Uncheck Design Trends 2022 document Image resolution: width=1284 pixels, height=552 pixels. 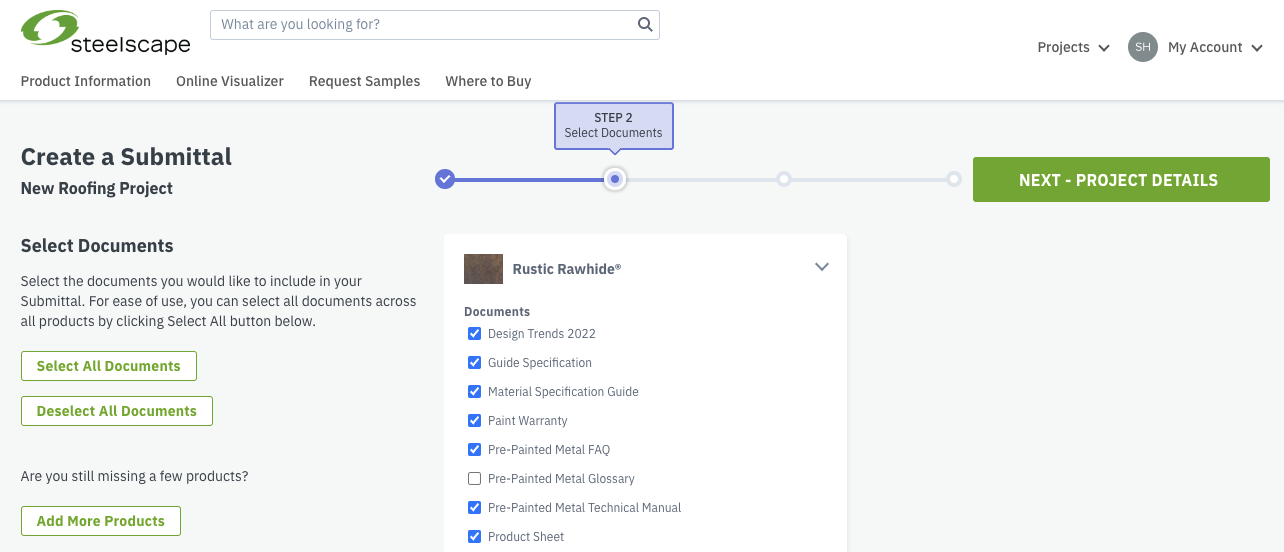474,333
